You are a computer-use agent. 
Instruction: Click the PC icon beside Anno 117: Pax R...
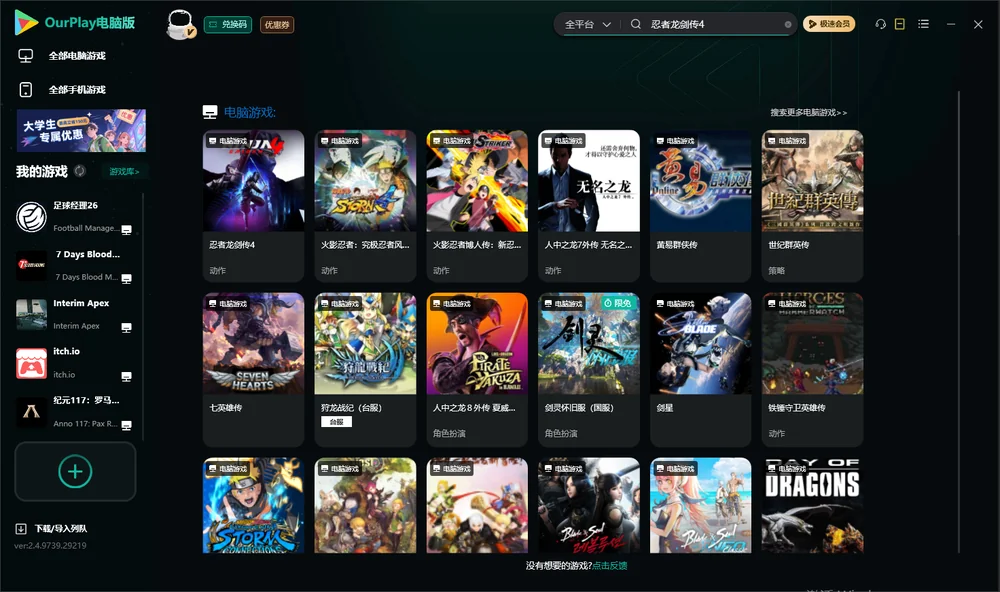pyautogui.click(x=126, y=426)
